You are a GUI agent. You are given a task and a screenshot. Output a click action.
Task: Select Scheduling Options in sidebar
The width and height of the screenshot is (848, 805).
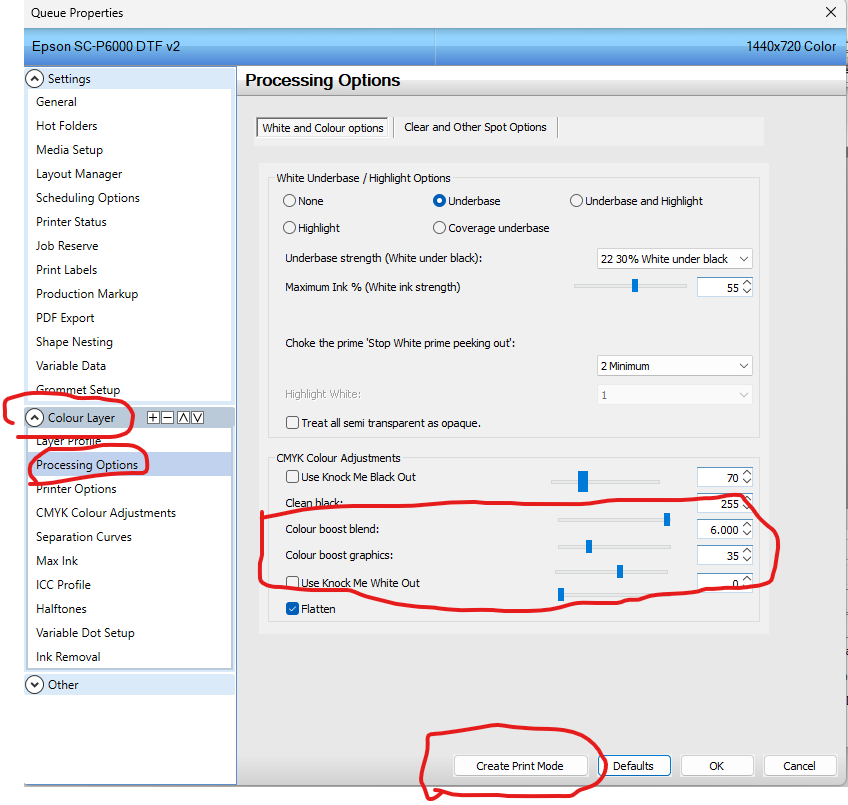tap(88, 198)
